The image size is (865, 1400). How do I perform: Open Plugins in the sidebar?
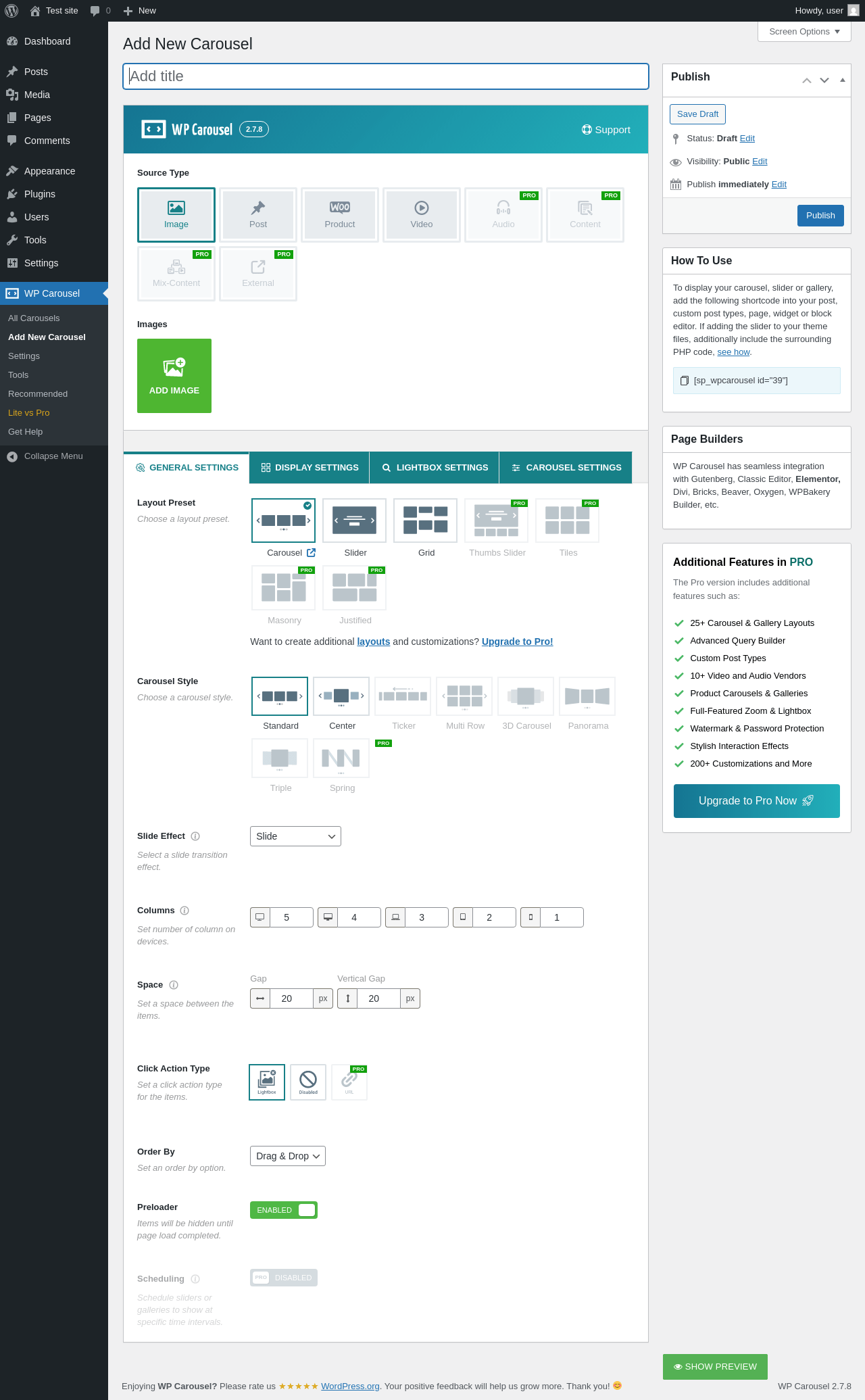[54, 194]
